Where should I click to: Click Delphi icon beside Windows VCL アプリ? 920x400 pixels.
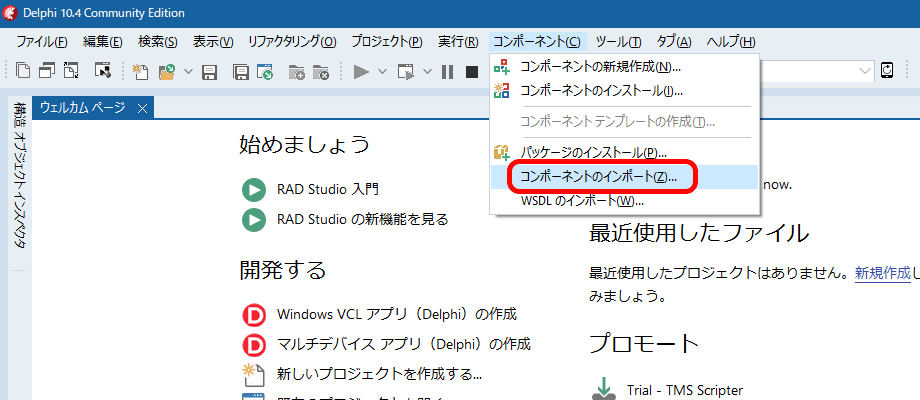pos(253,314)
